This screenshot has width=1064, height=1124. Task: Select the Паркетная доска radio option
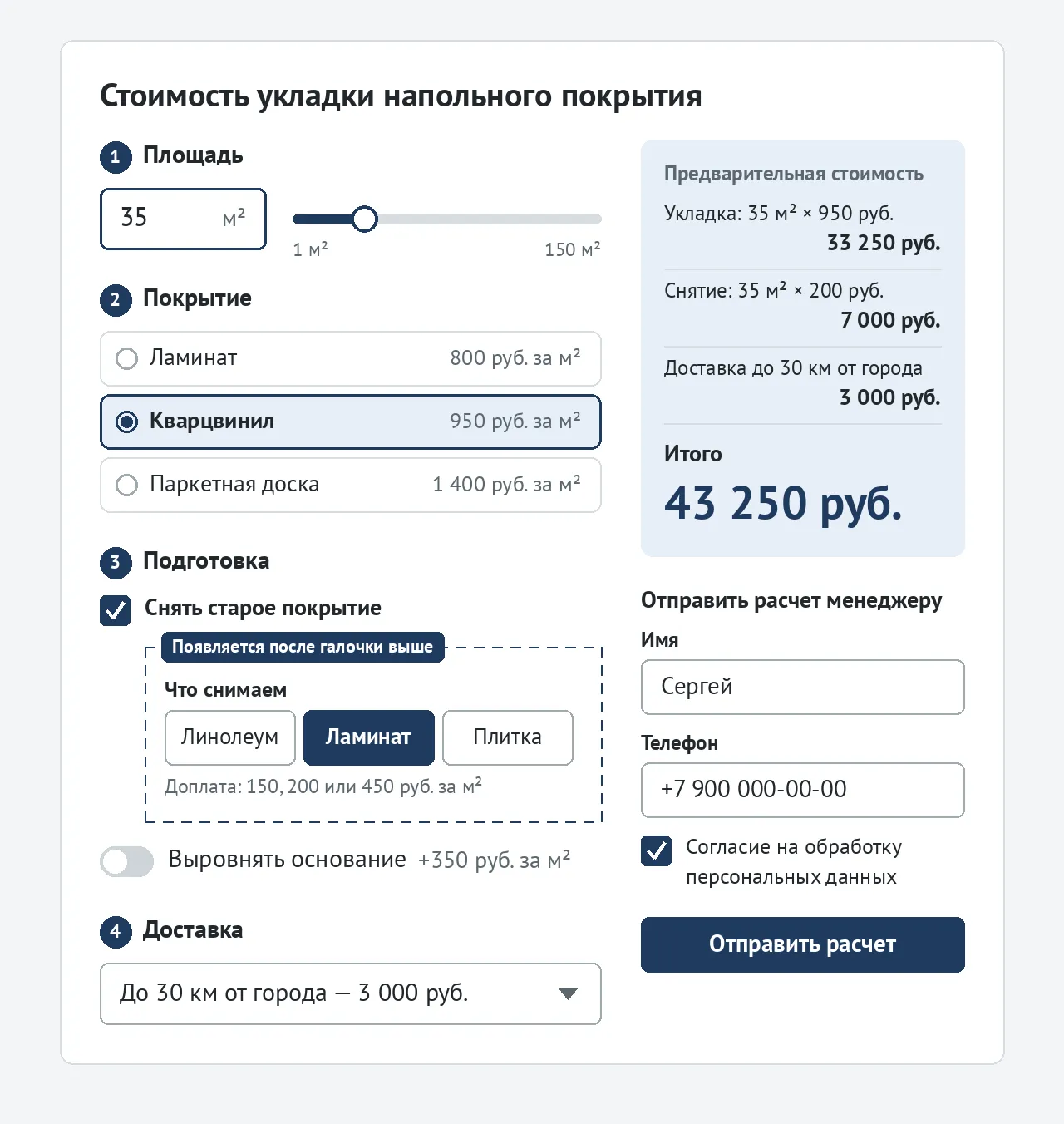[x=350, y=485]
